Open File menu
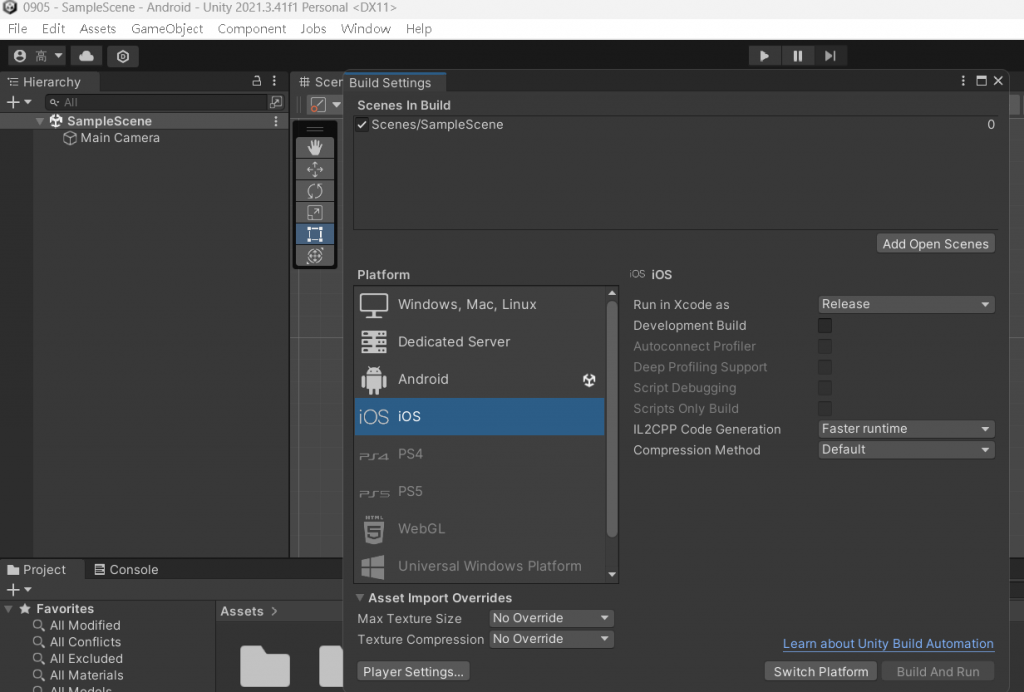This screenshot has width=1024, height=692. click(x=18, y=29)
